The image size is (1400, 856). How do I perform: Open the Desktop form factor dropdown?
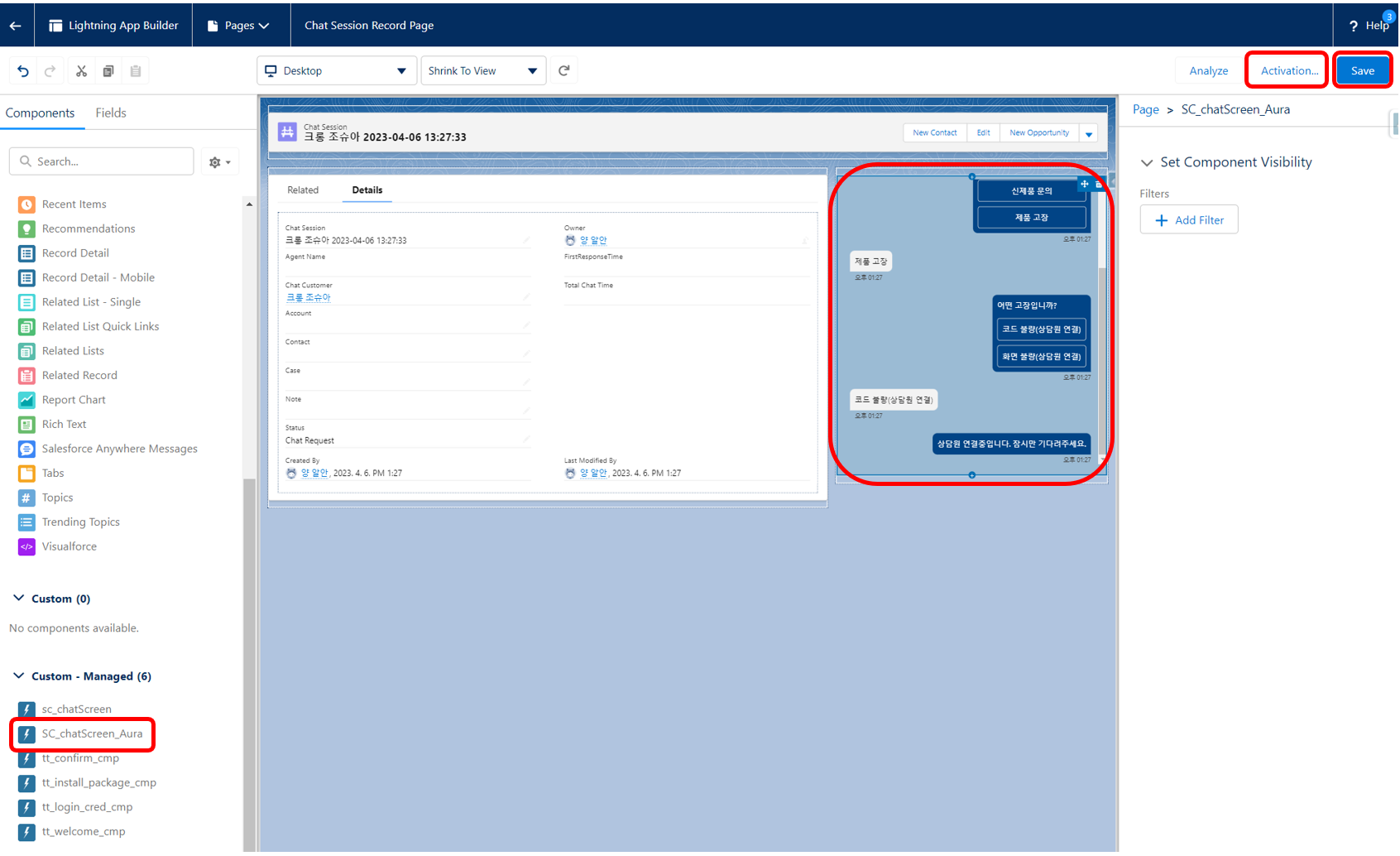click(335, 71)
